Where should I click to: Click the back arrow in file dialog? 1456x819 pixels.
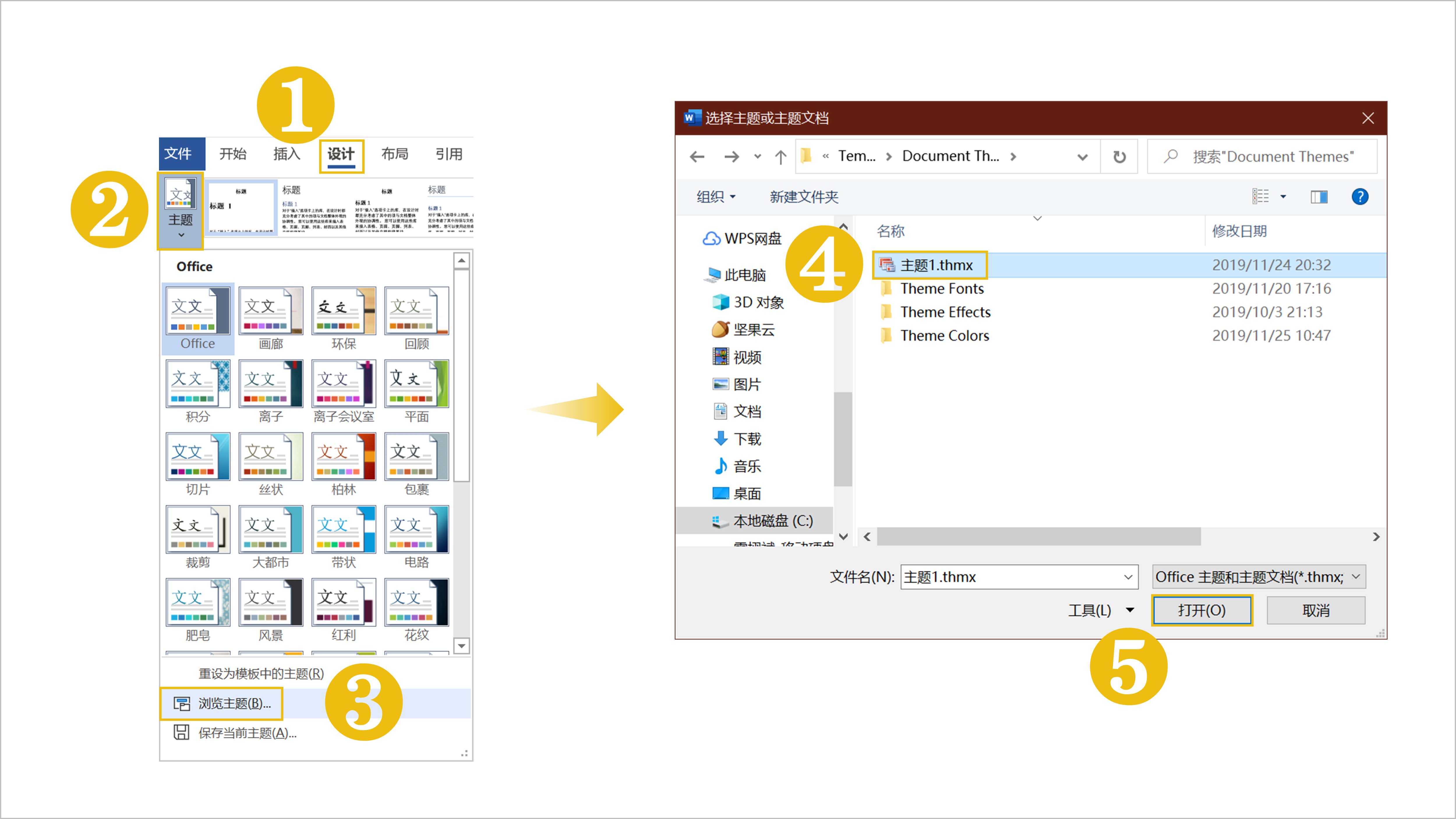pyautogui.click(x=697, y=157)
